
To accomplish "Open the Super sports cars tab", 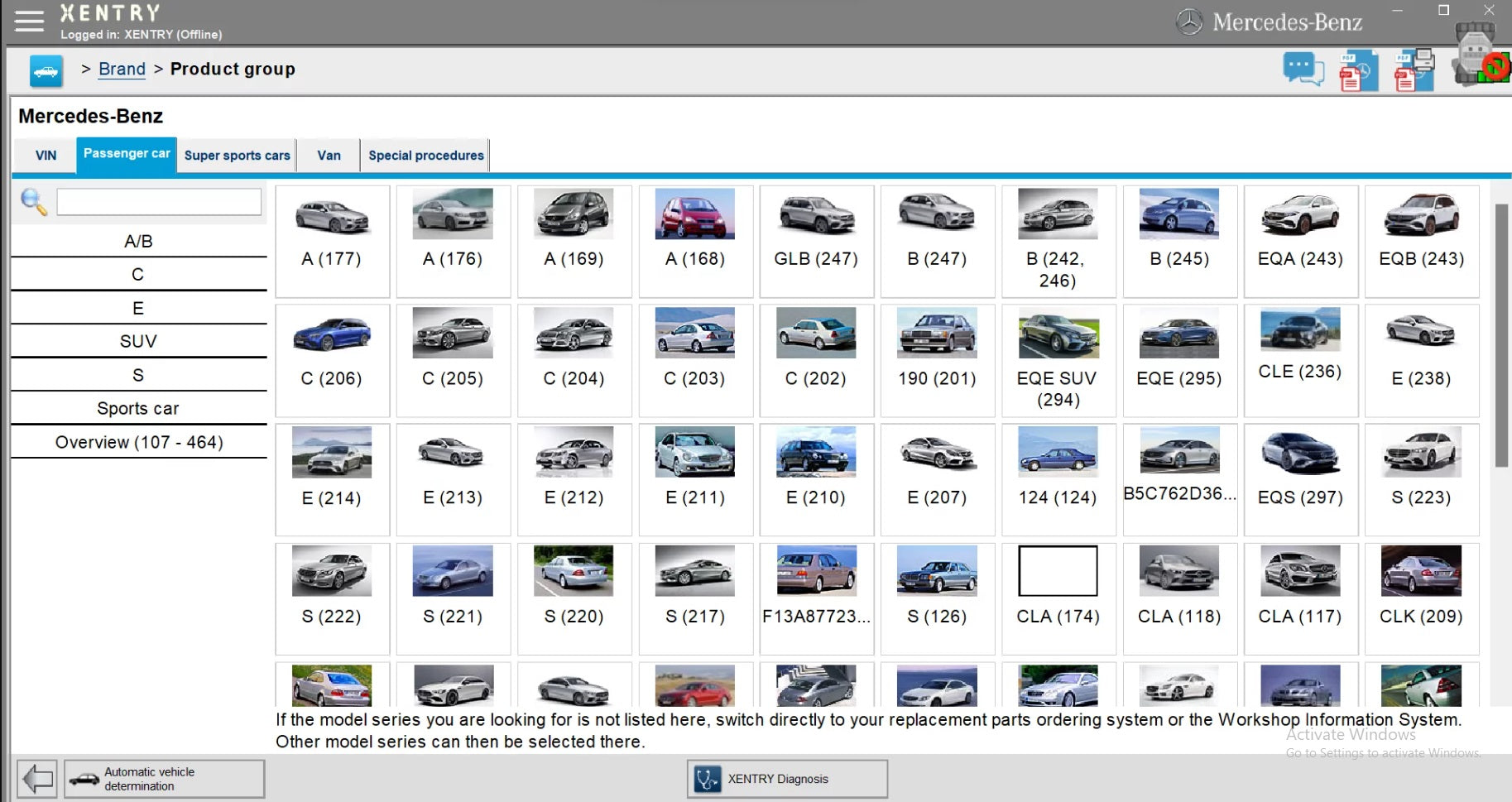I will point(237,156).
